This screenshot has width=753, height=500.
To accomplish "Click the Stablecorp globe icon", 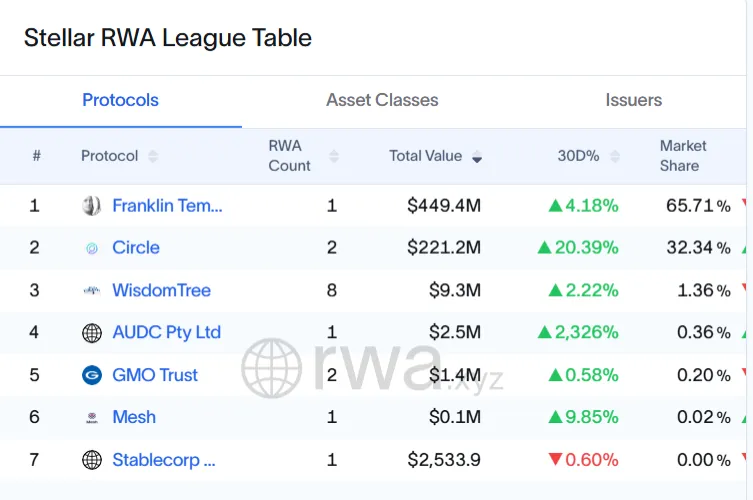I will tap(92, 460).
